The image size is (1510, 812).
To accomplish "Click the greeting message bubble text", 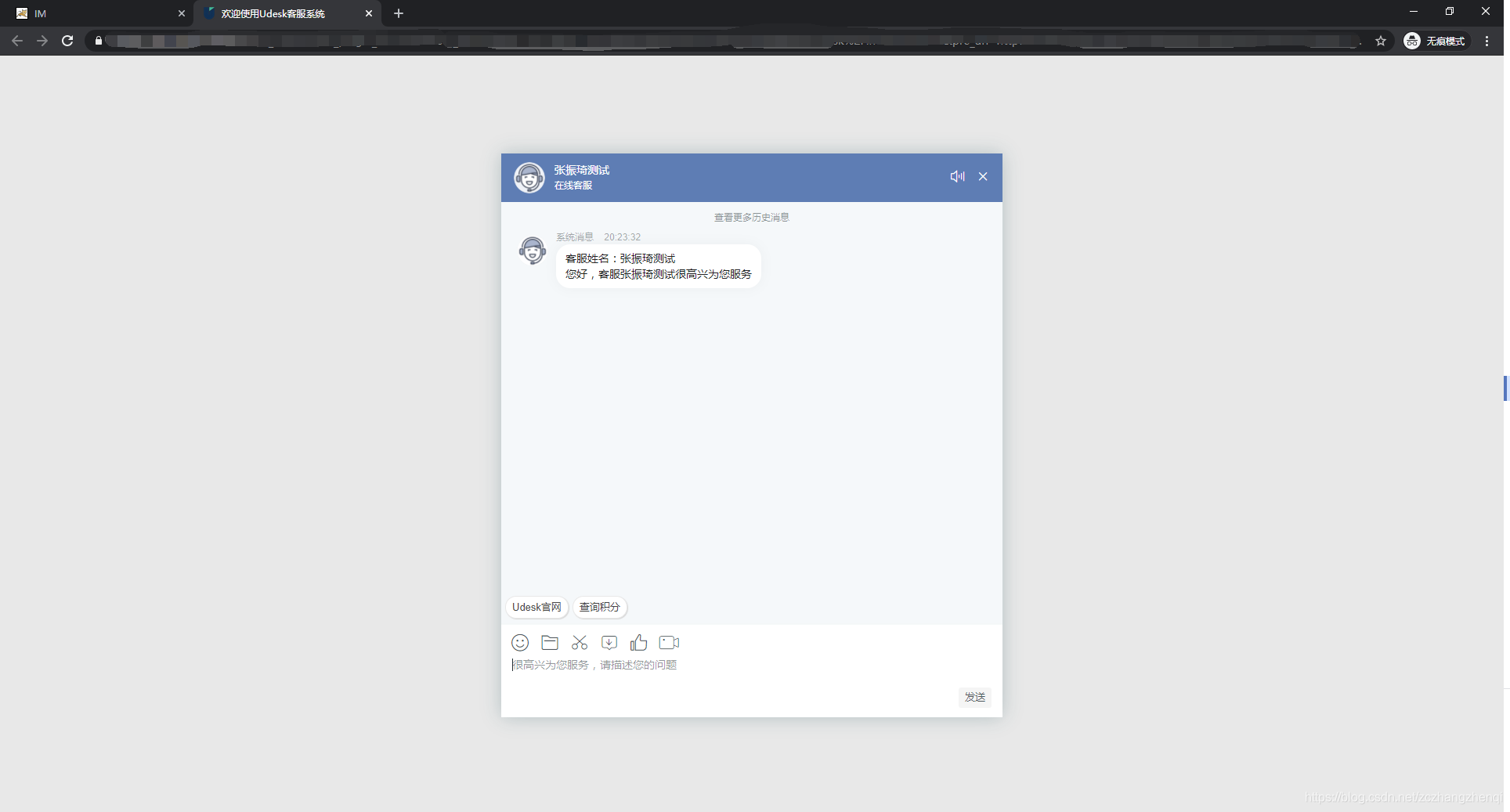I will point(658,266).
